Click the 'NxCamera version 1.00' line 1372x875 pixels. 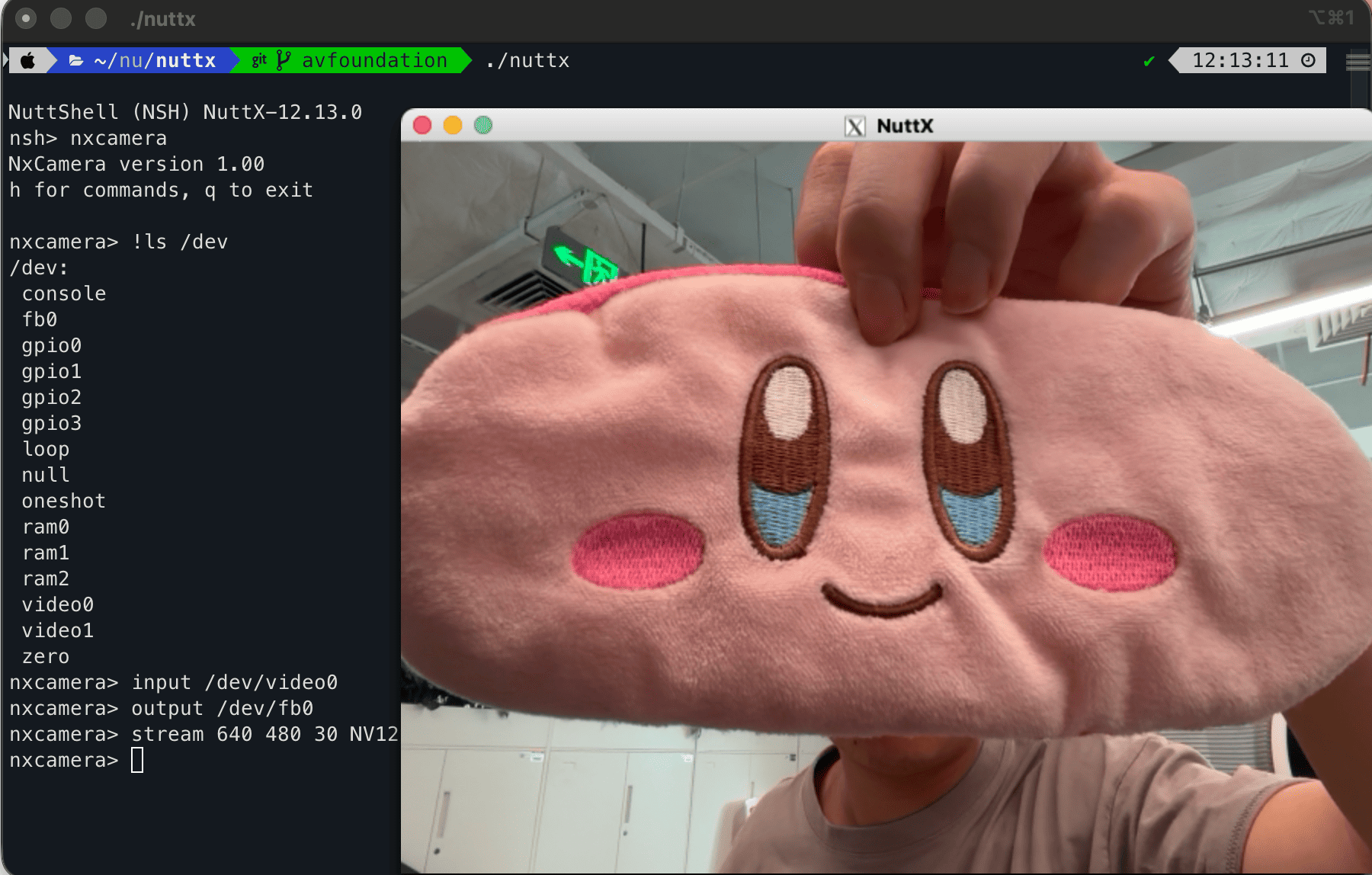[136, 164]
